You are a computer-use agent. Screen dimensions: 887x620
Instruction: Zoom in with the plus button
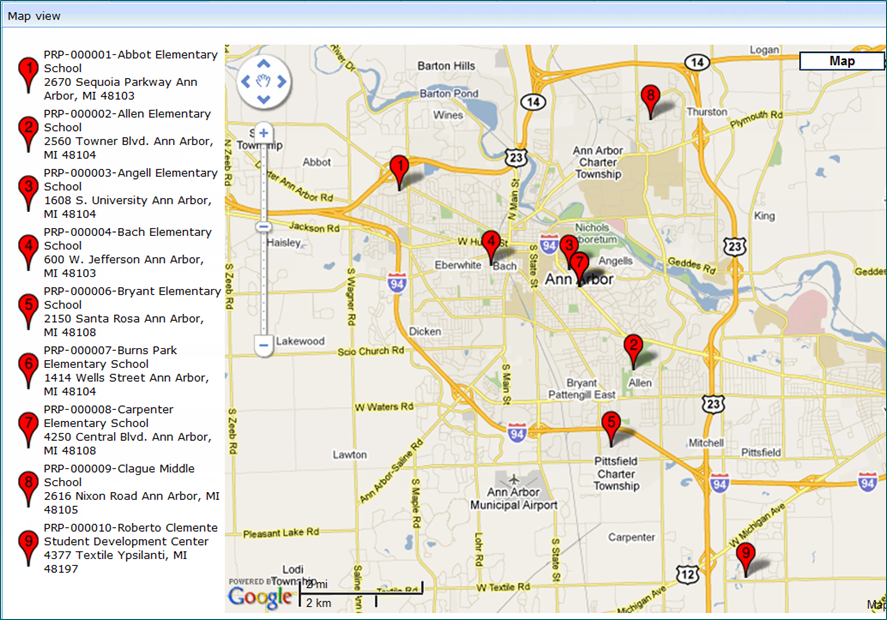[264, 133]
